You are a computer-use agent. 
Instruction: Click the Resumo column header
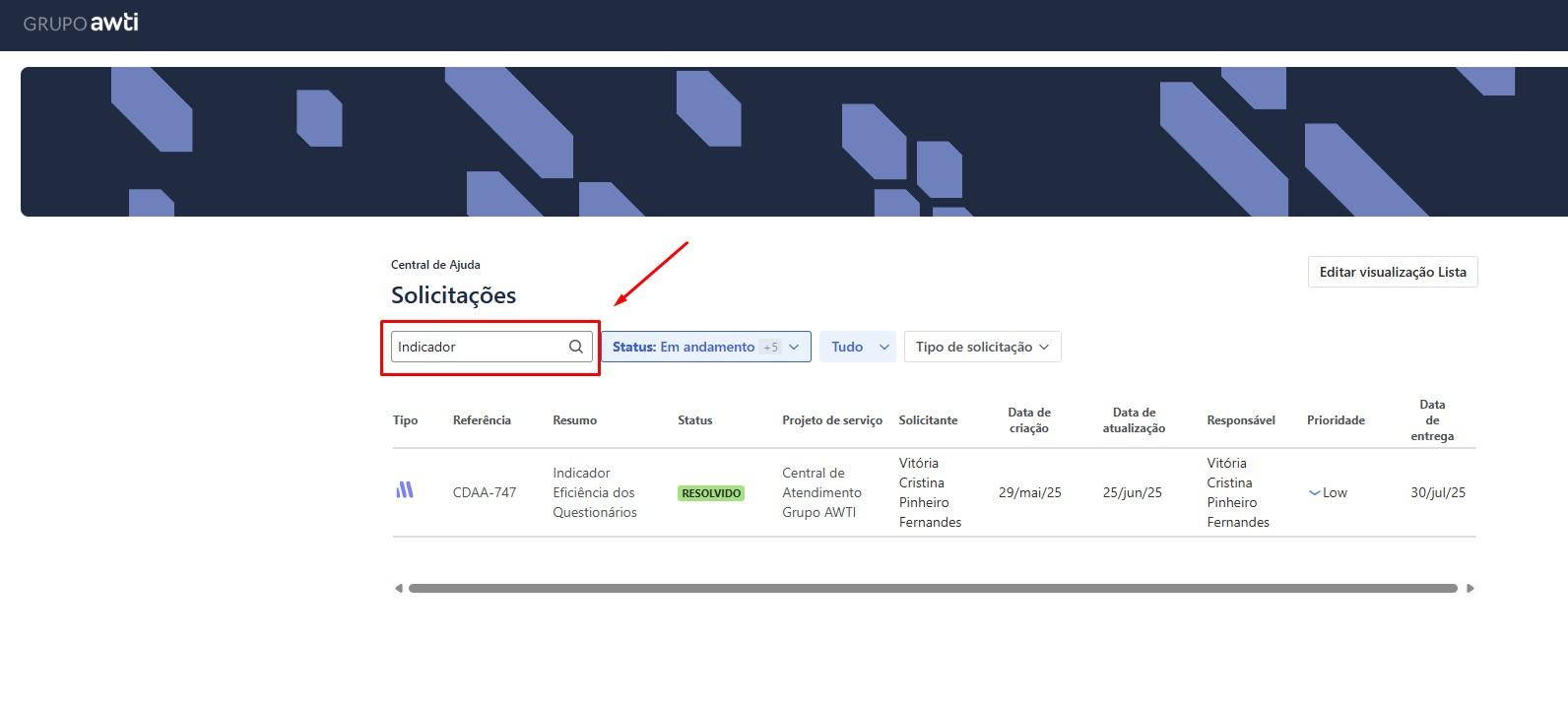[575, 420]
